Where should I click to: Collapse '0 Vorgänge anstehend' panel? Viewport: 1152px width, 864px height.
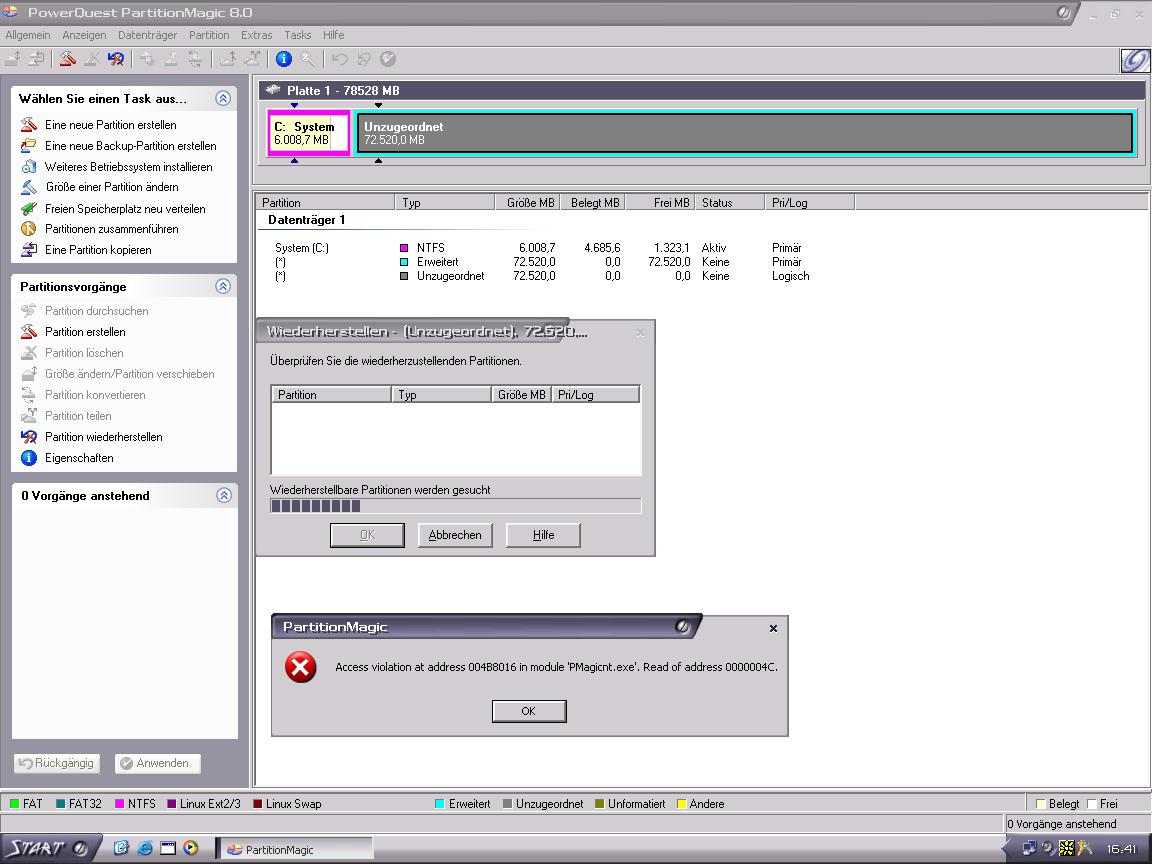coord(223,495)
